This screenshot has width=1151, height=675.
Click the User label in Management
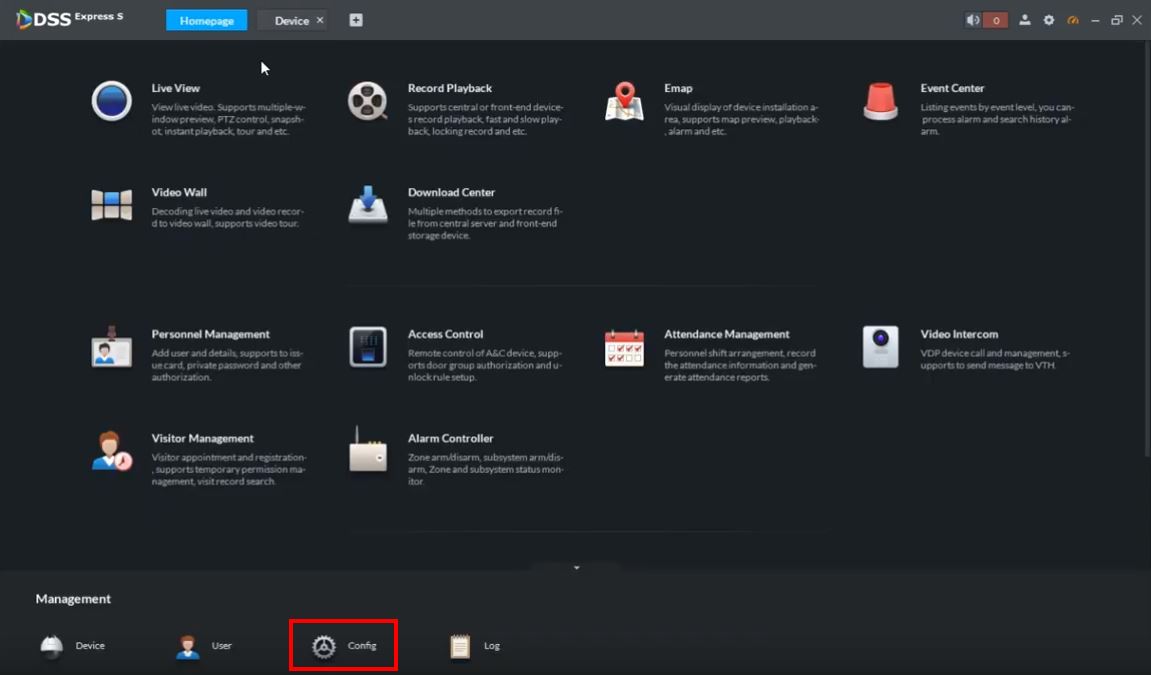222,646
